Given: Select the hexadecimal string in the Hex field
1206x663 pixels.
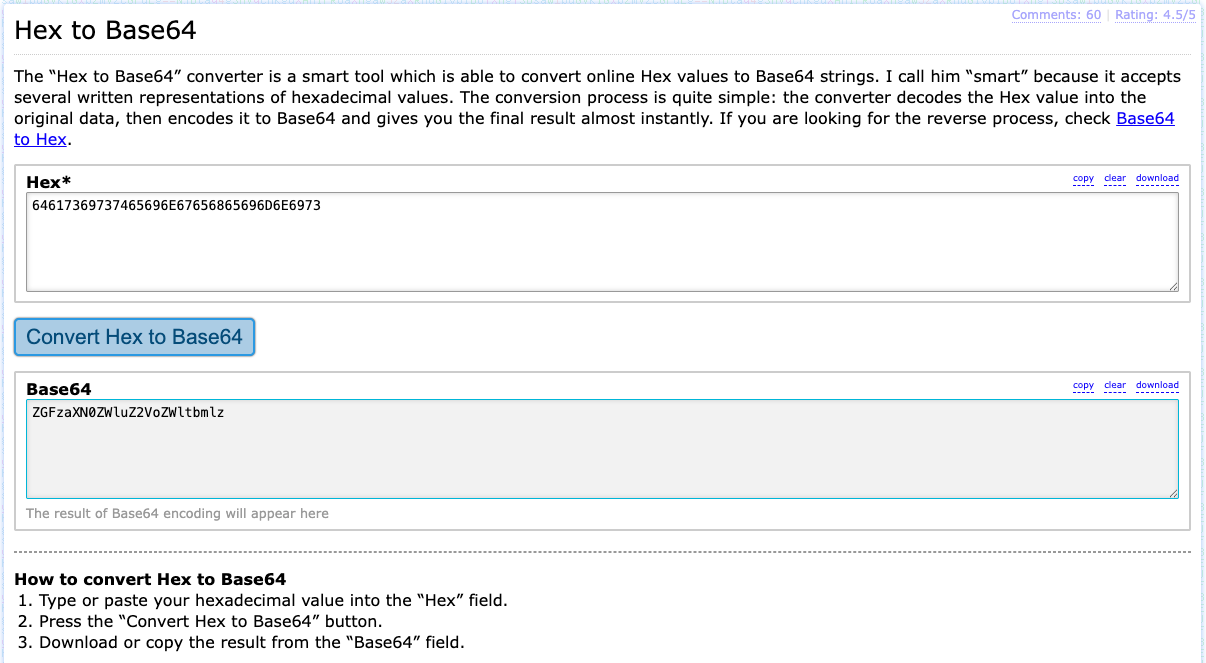Looking at the screenshot, I should [175, 205].
